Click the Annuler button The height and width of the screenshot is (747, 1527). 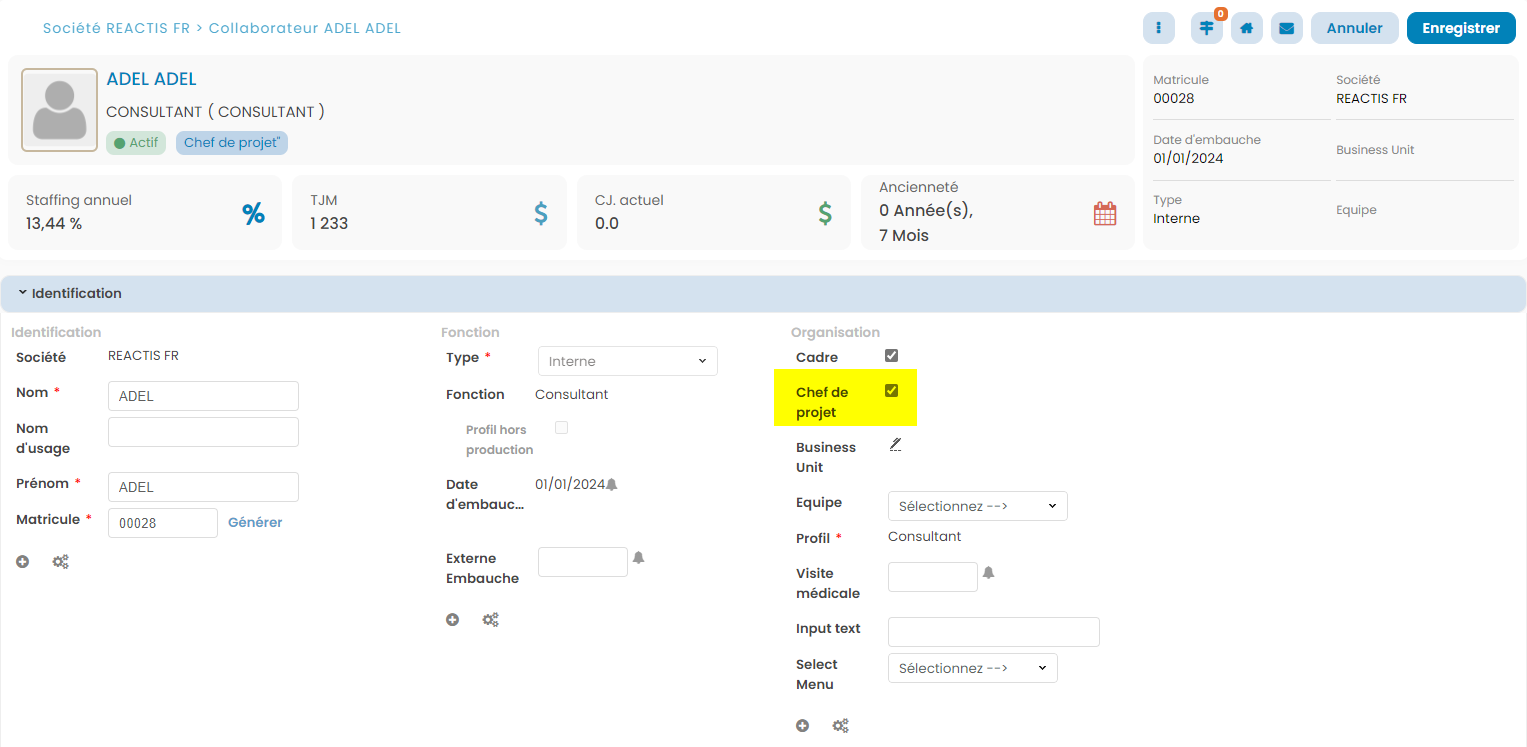pyautogui.click(x=1354, y=28)
